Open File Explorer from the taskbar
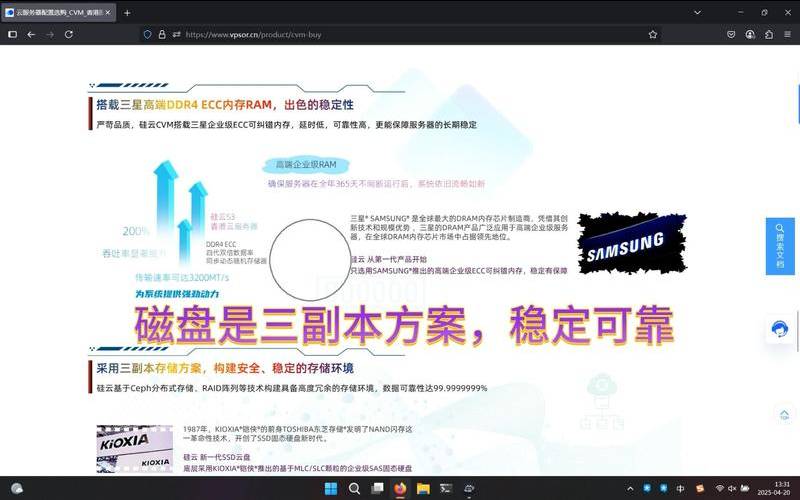Image resolution: width=800 pixels, height=500 pixels. click(x=424, y=489)
